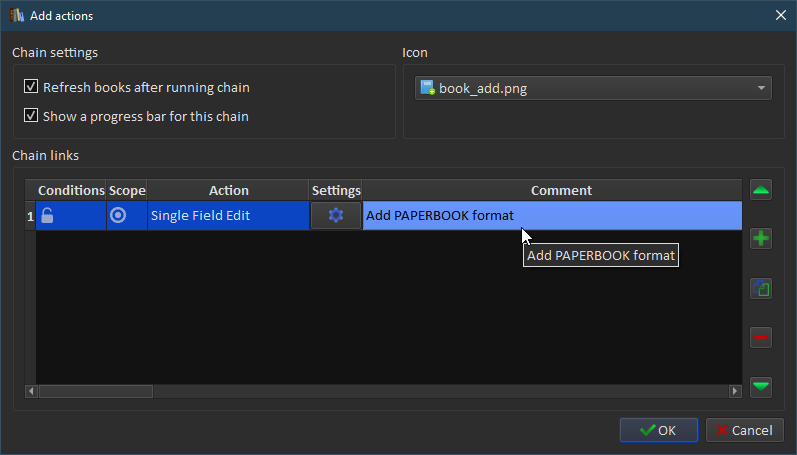The width and height of the screenshot is (797, 455).
Task: Remove chain link with red minus icon
Action: [x=760, y=337]
